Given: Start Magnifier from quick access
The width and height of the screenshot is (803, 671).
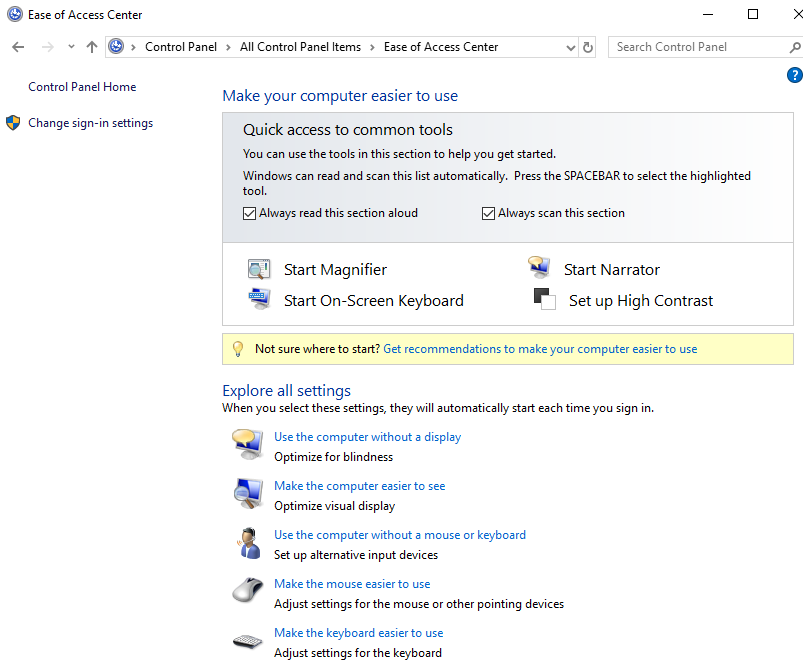Looking at the screenshot, I should 335,270.
